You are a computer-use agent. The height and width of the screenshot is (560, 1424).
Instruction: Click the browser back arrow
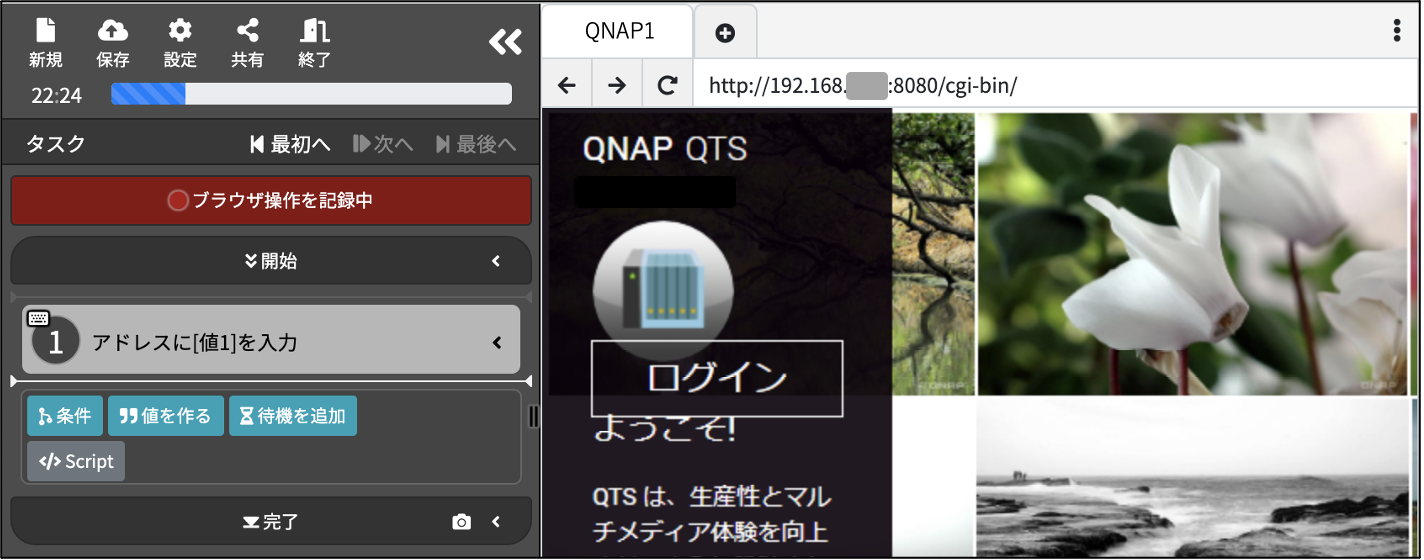(x=567, y=85)
